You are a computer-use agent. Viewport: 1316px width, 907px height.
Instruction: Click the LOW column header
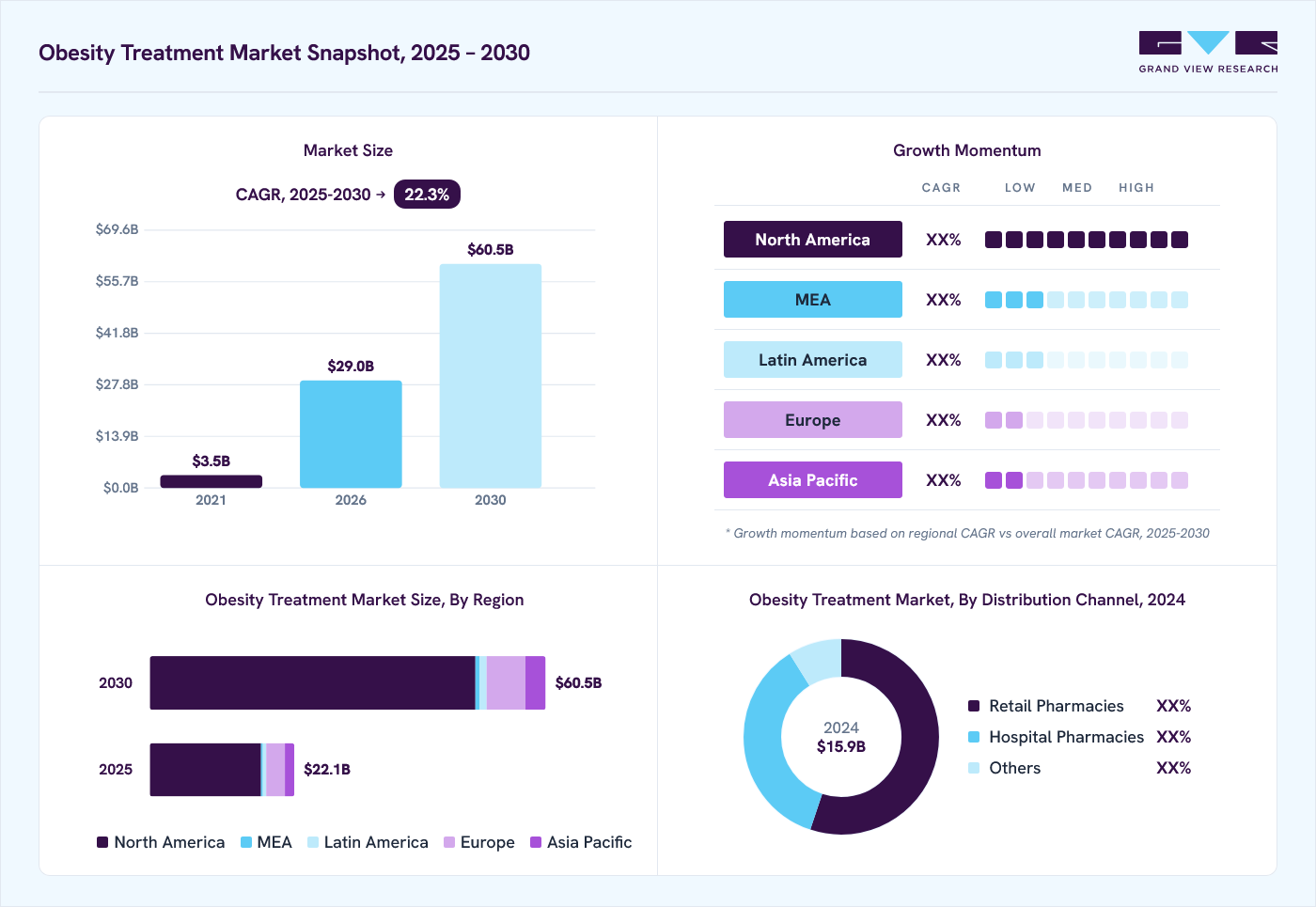1020,188
